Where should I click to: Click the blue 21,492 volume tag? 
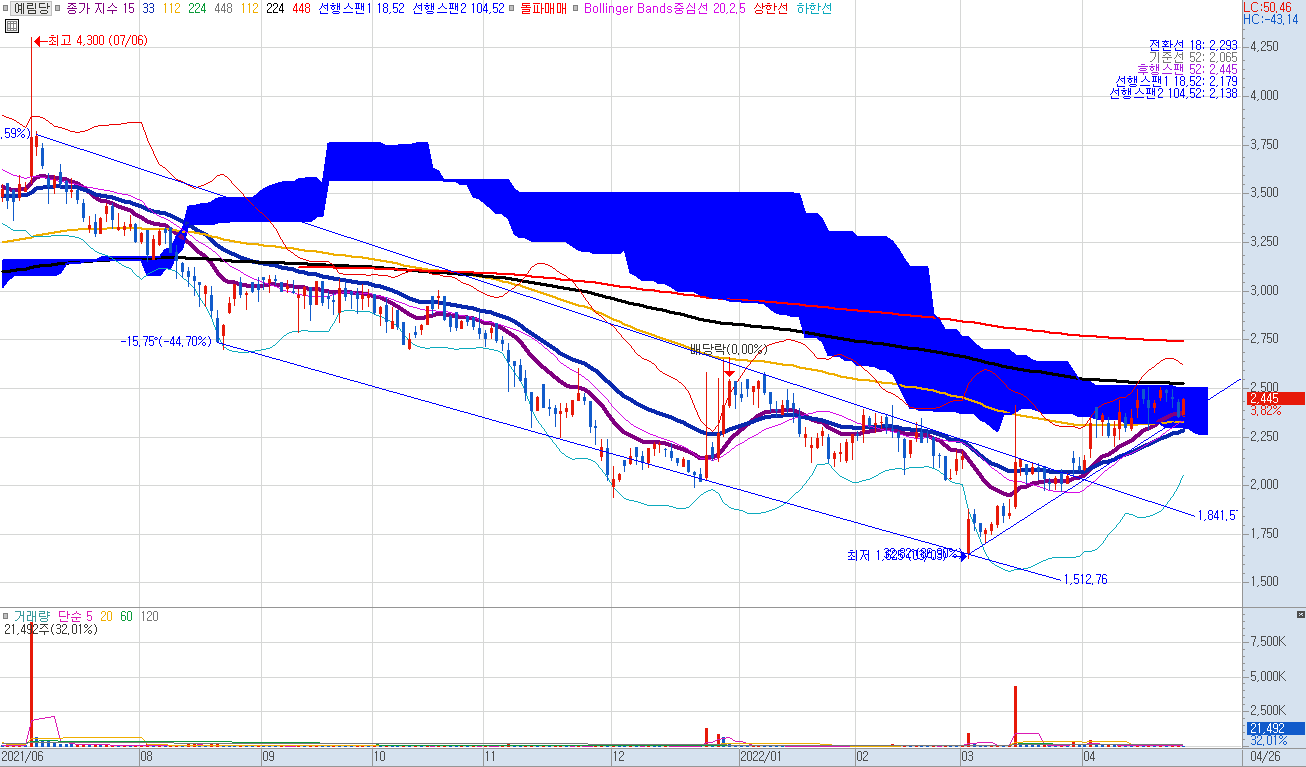tap(1275, 728)
